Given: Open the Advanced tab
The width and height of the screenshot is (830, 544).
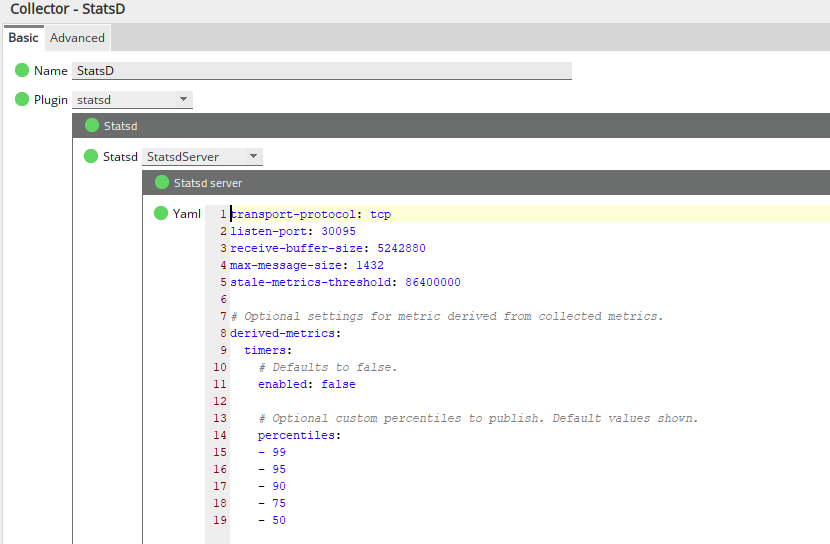Looking at the screenshot, I should click(77, 38).
